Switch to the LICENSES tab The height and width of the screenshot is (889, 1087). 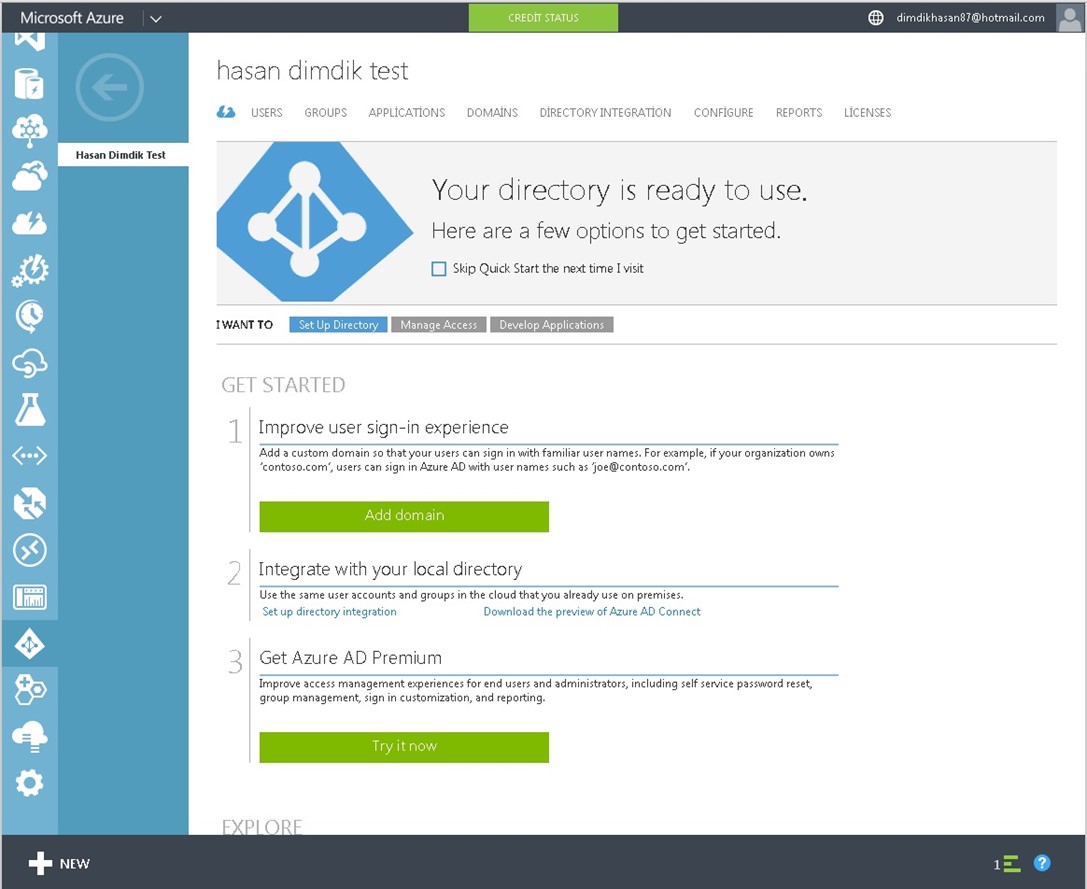pyautogui.click(x=867, y=112)
